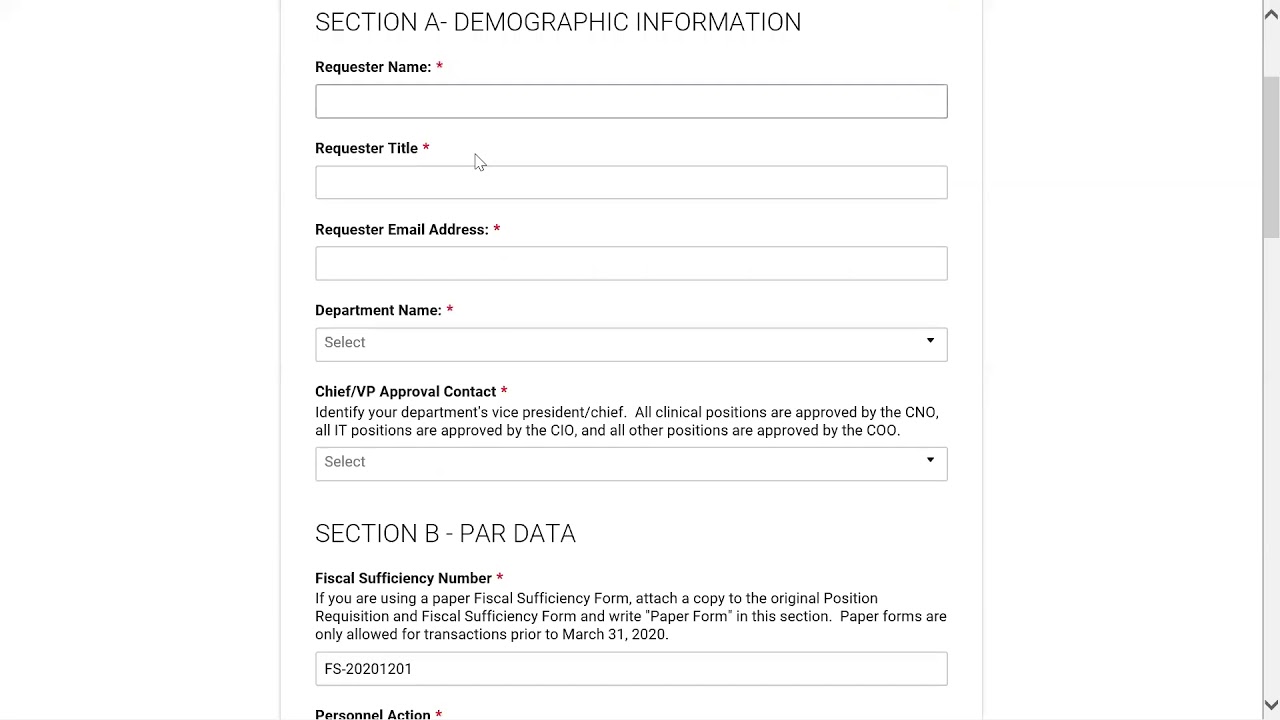Open the Chief/VP Approval Contact dropdown
This screenshot has height=720, width=1280.
pyautogui.click(x=620, y=462)
